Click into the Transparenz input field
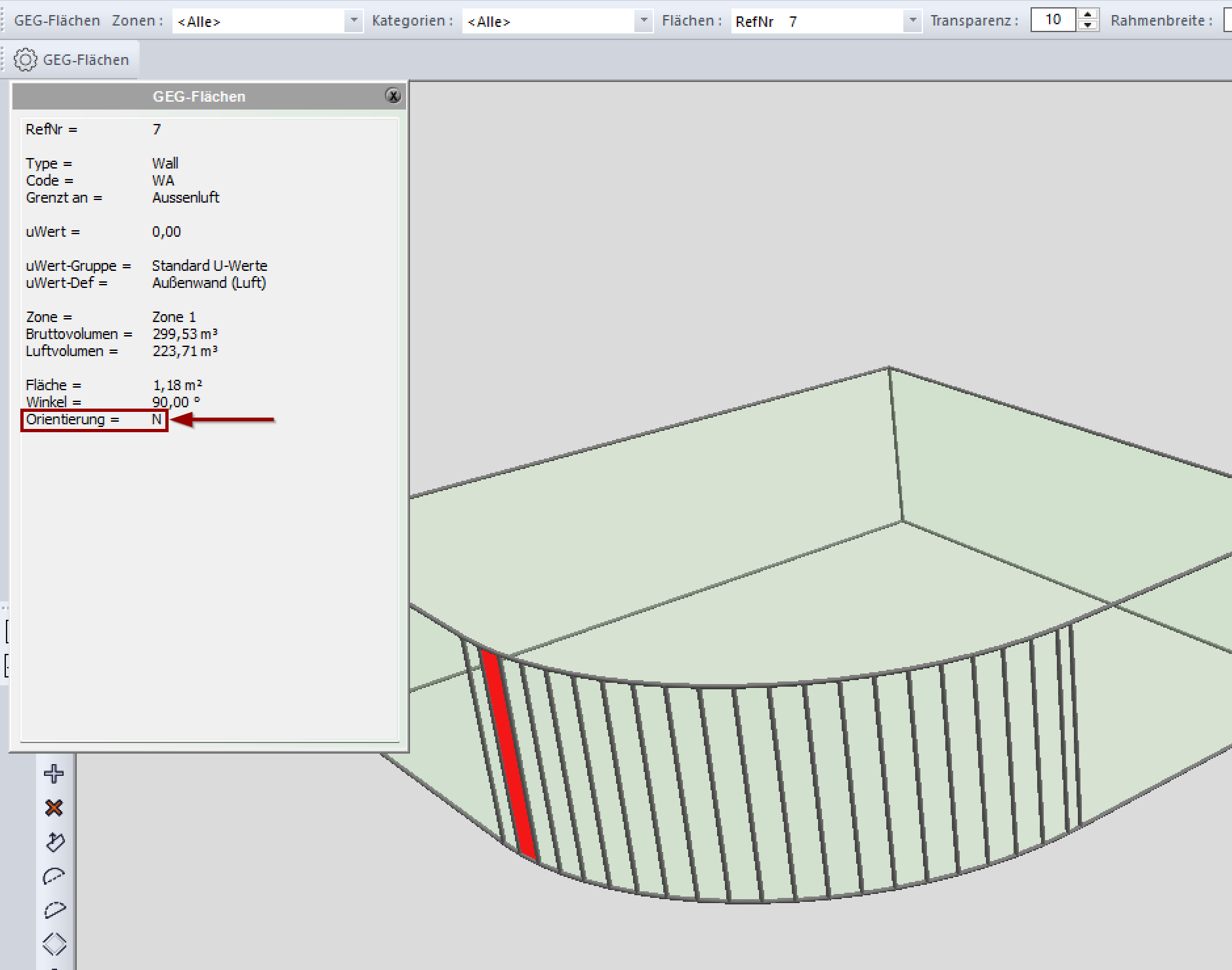 1052,20
